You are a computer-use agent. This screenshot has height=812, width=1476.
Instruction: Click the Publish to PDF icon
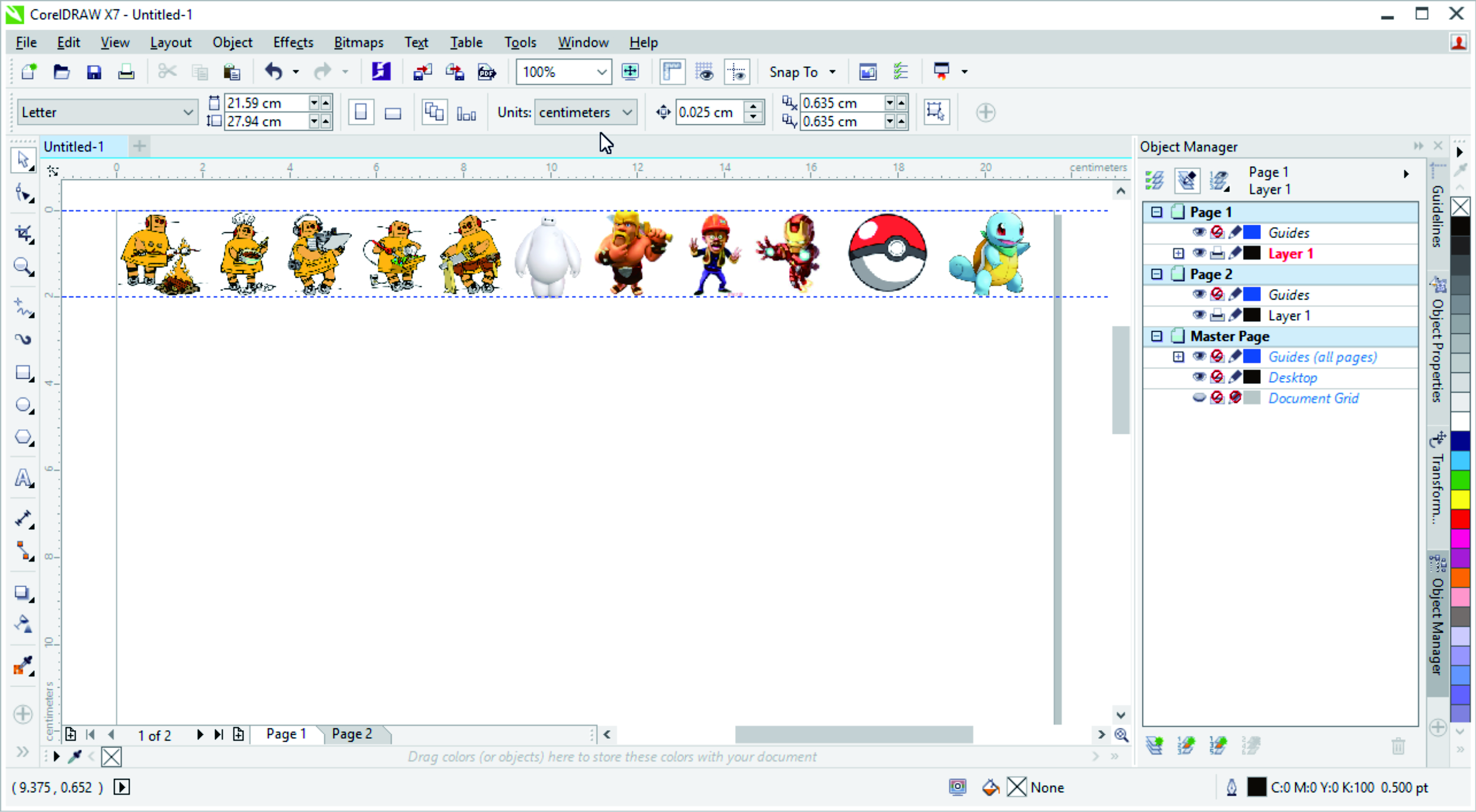(x=487, y=72)
